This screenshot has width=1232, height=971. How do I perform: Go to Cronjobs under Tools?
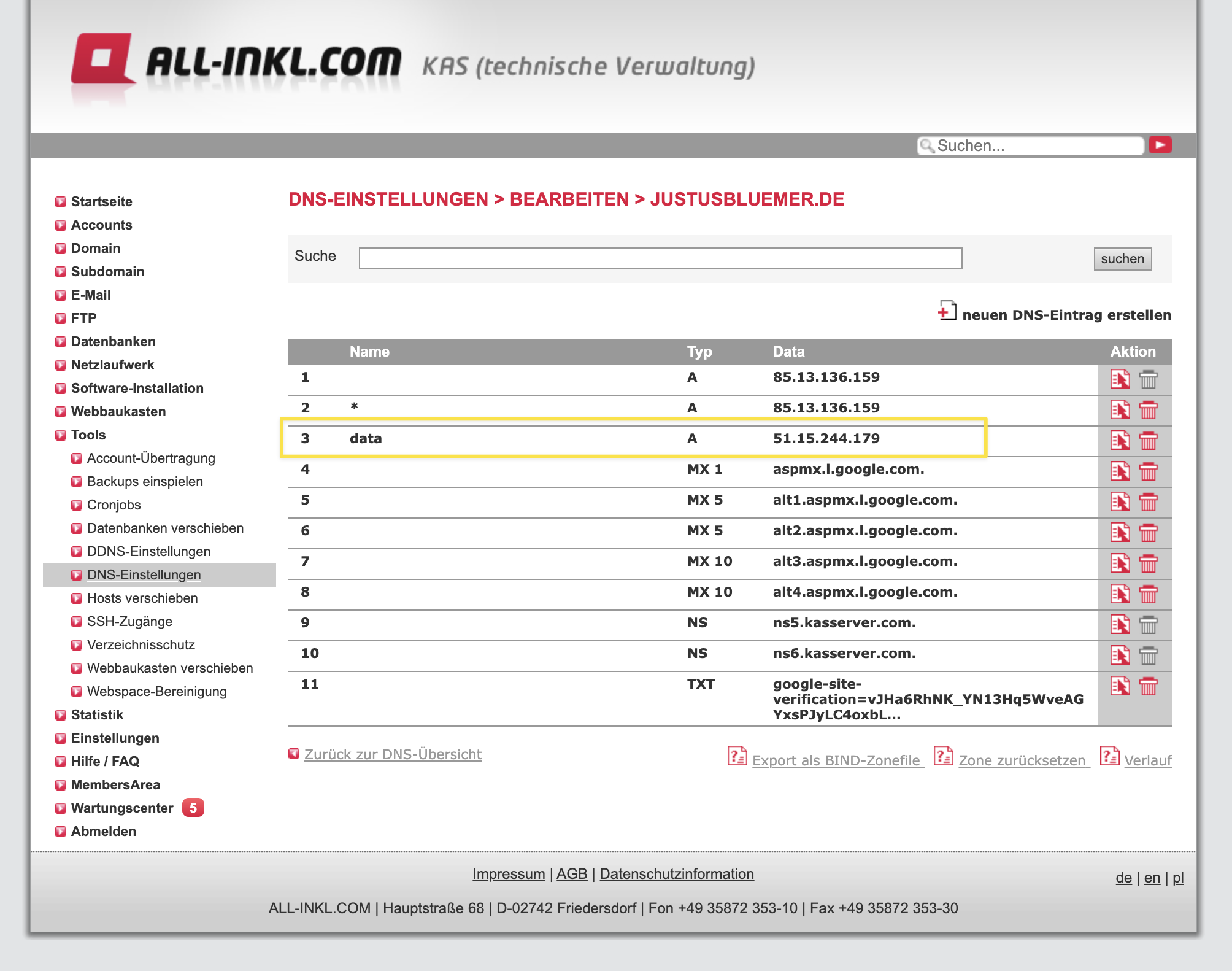pyautogui.click(x=114, y=505)
